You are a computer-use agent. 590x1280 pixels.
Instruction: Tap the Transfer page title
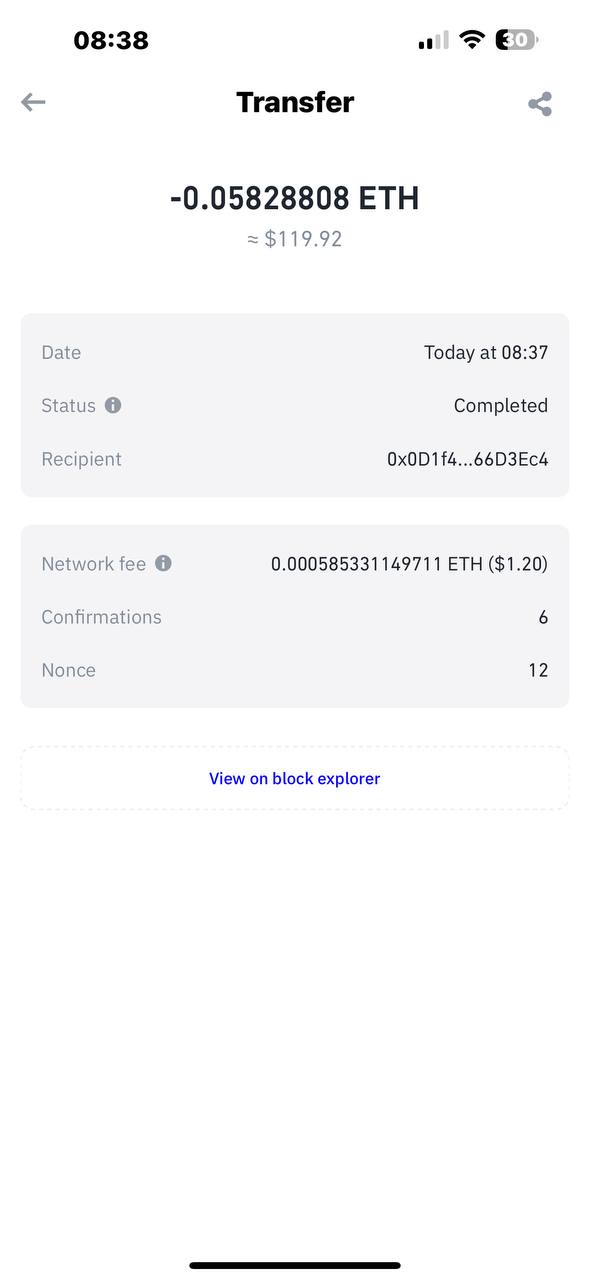point(295,102)
